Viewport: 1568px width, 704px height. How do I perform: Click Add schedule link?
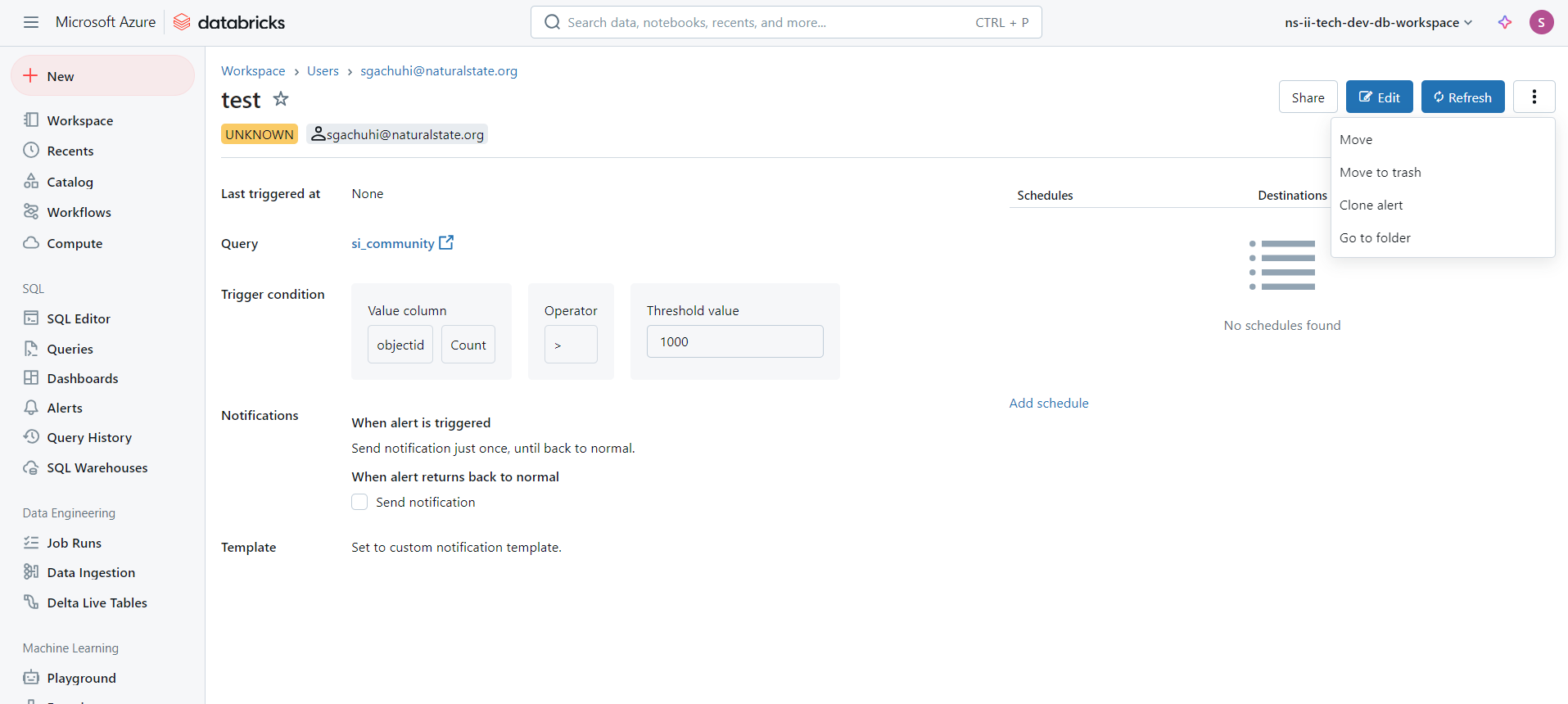click(1048, 403)
